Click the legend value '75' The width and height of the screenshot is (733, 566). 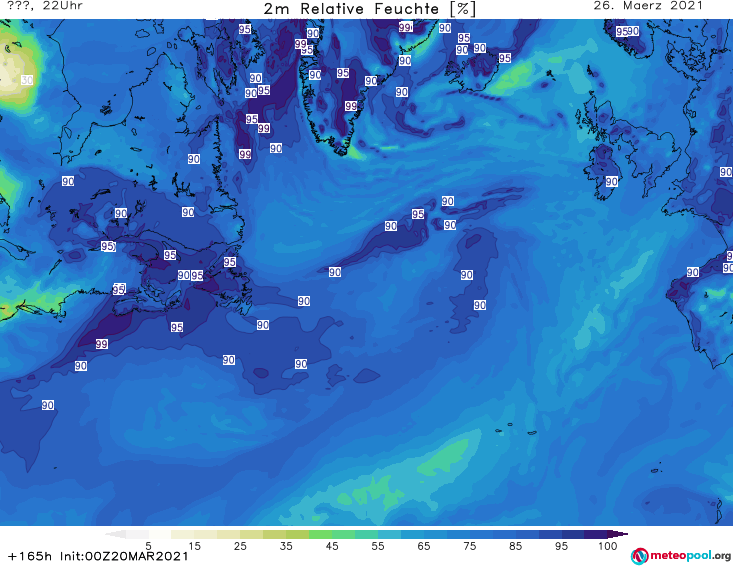pyautogui.click(x=470, y=546)
